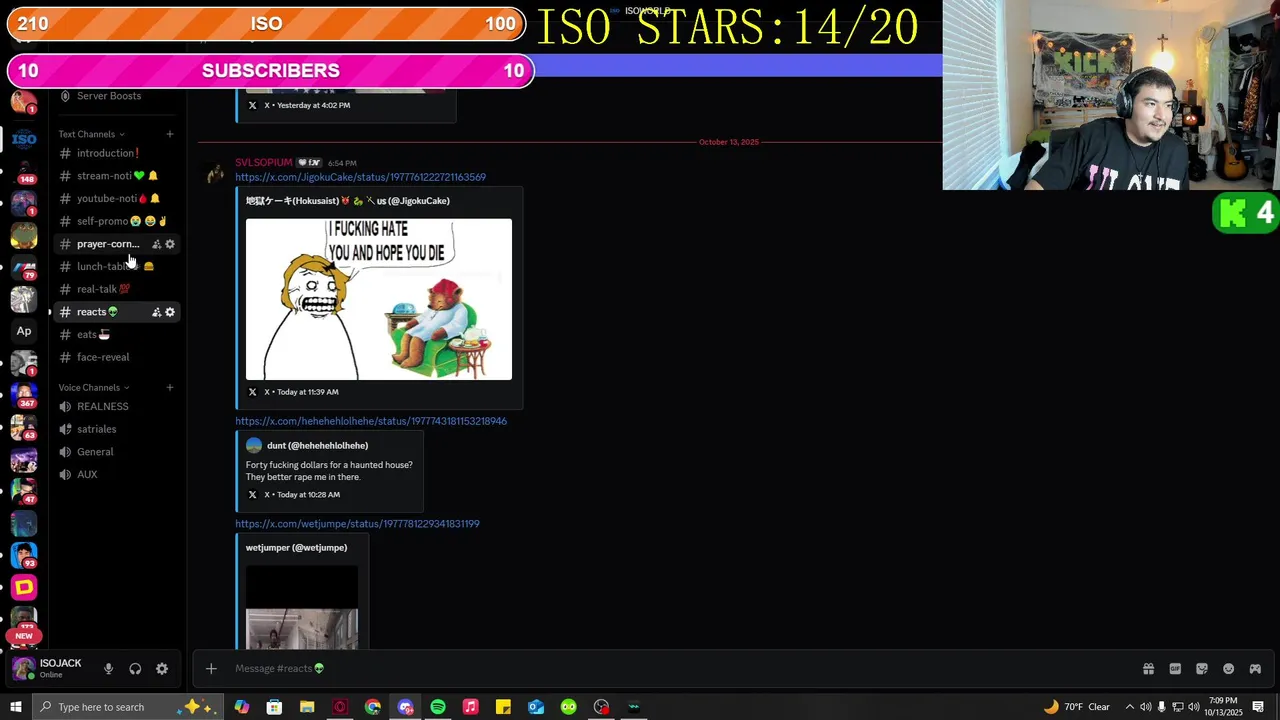Open Apple Music from the taskbar
Image resolution: width=1280 pixels, height=720 pixels.
point(470,707)
